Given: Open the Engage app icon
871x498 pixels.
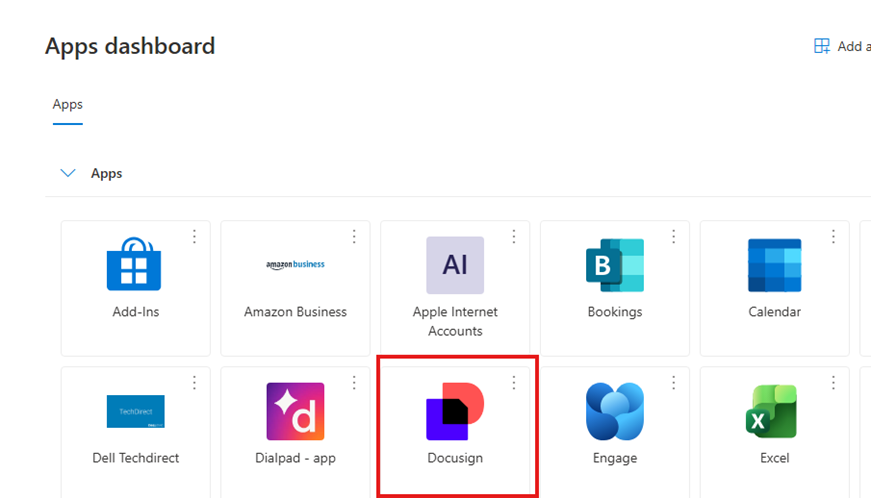Looking at the screenshot, I should tap(614, 411).
